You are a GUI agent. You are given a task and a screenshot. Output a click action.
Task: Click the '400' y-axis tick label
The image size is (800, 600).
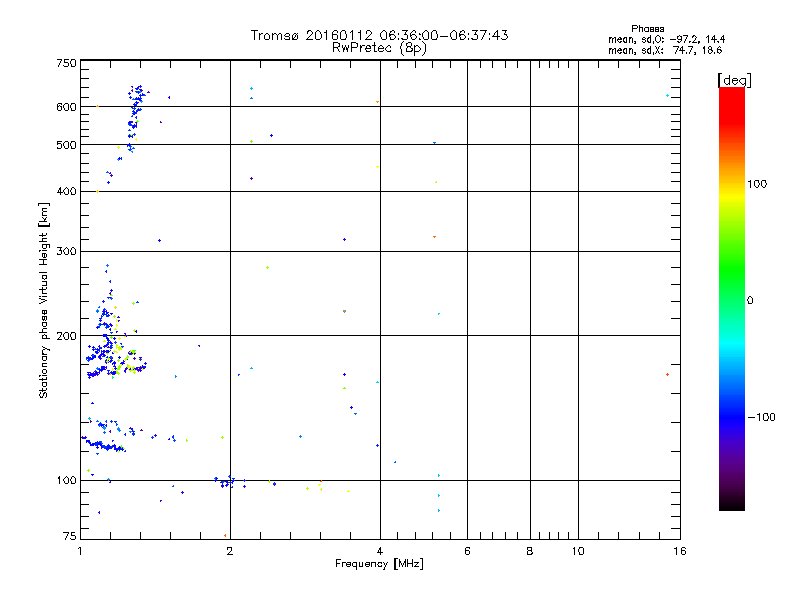pos(66,192)
